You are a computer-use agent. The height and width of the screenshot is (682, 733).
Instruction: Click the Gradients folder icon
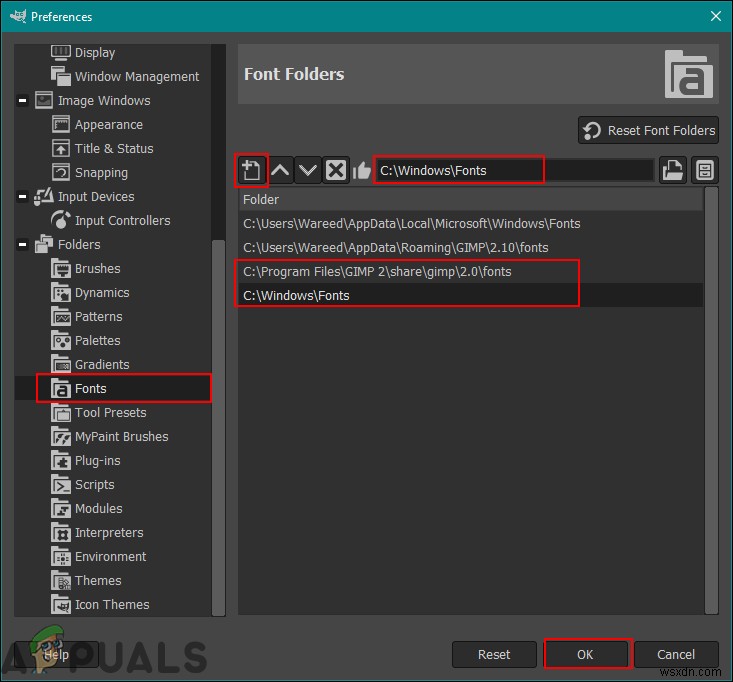tap(61, 365)
